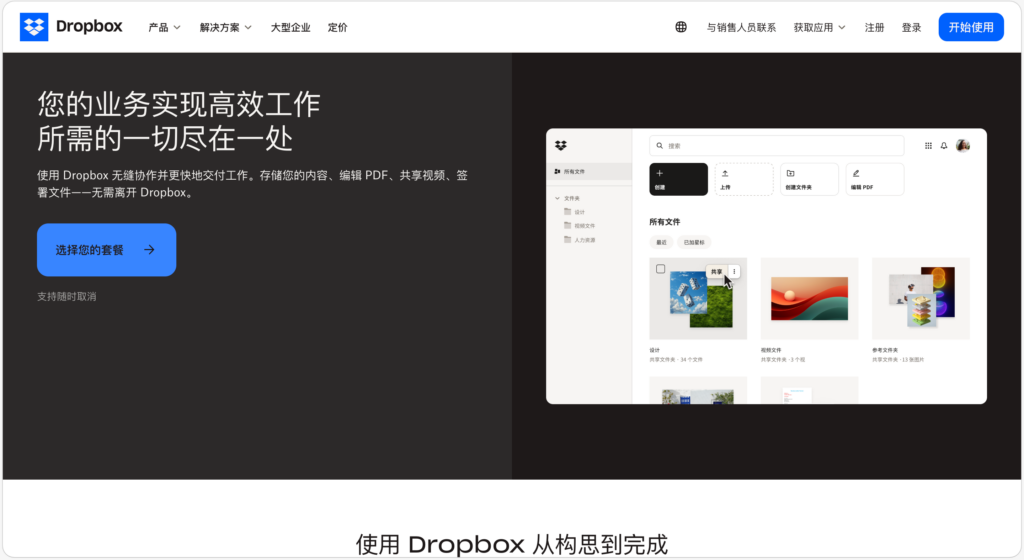Image resolution: width=1024 pixels, height=560 pixels.
Task: Click the 创建 plus tile in the preview
Action: [678, 179]
